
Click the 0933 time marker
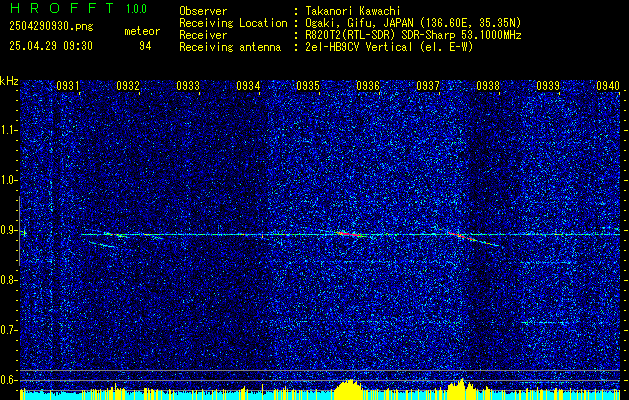(x=188, y=86)
